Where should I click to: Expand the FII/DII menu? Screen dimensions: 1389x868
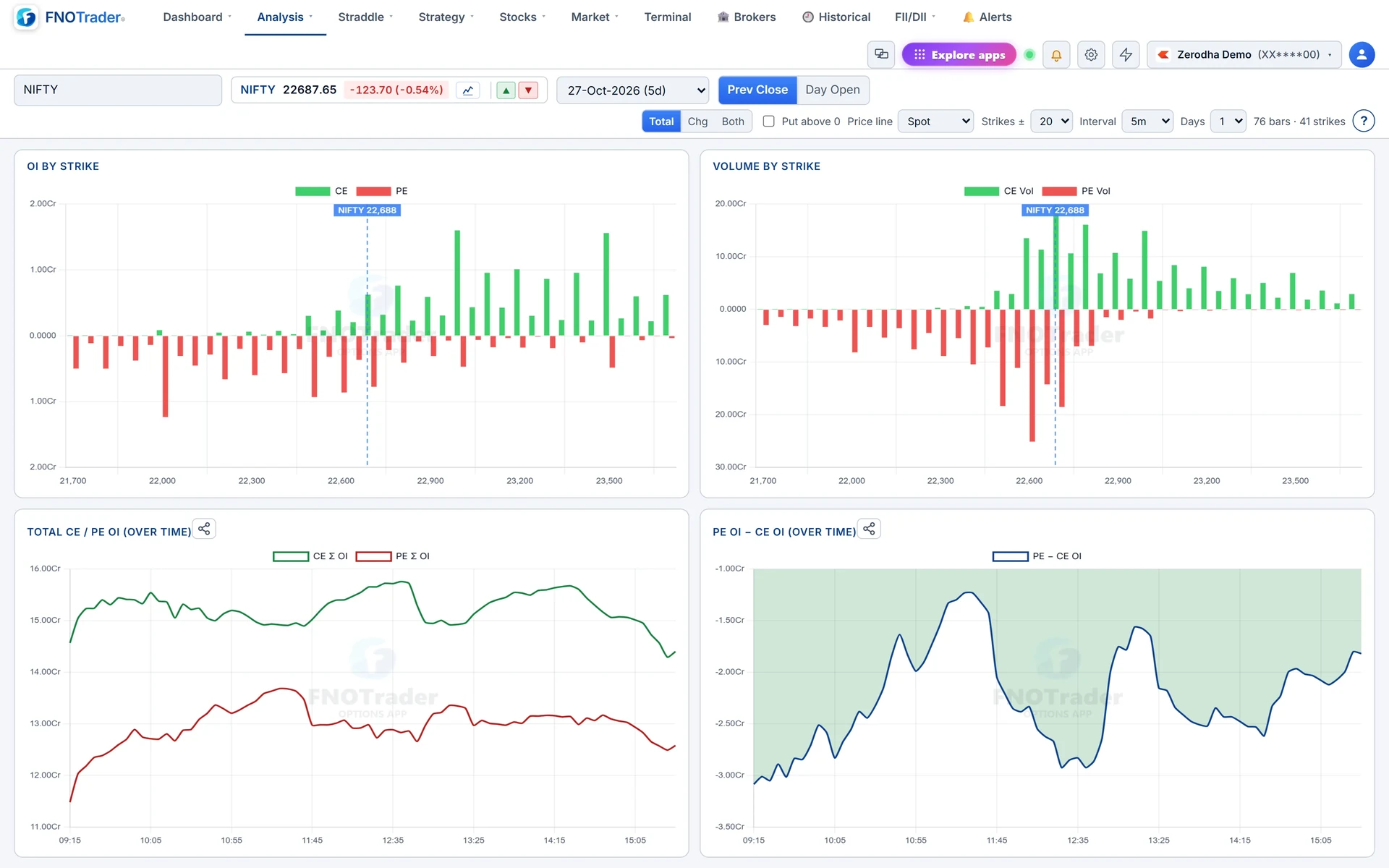coord(915,17)
